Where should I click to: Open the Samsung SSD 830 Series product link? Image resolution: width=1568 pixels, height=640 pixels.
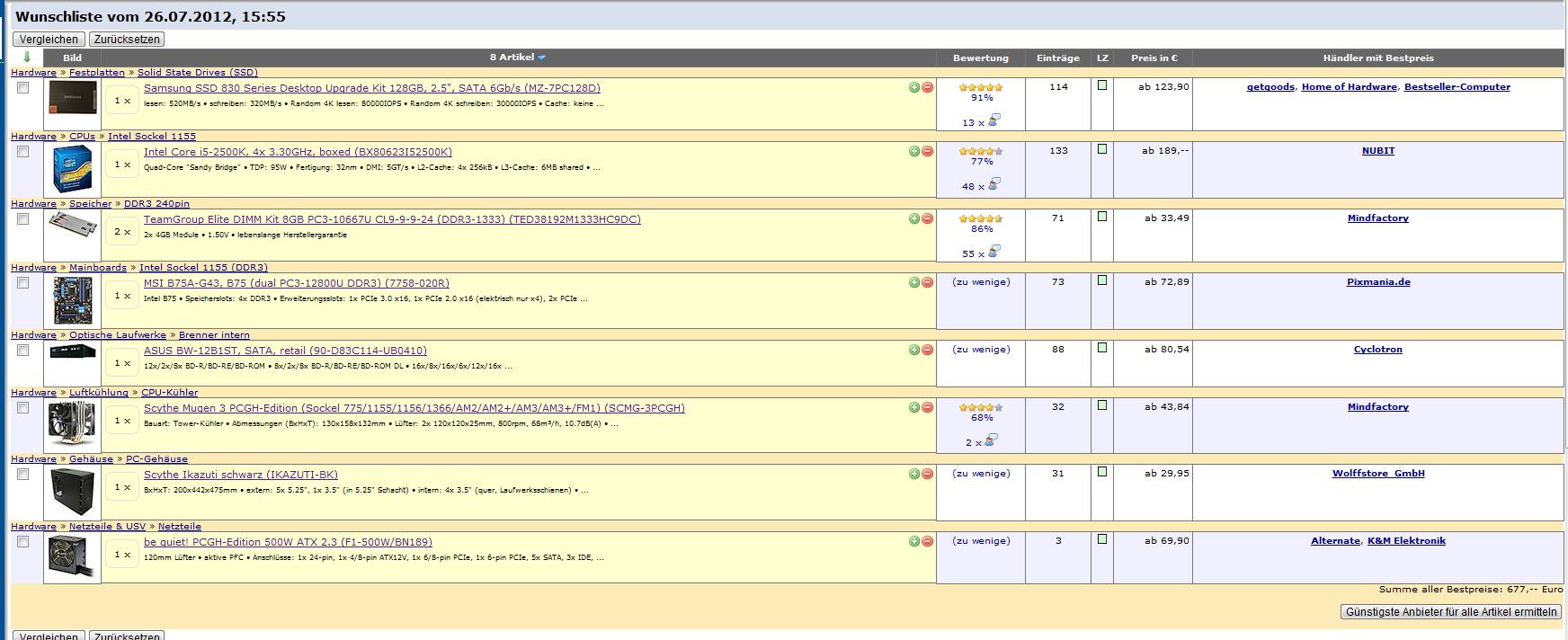click(372, 88)
